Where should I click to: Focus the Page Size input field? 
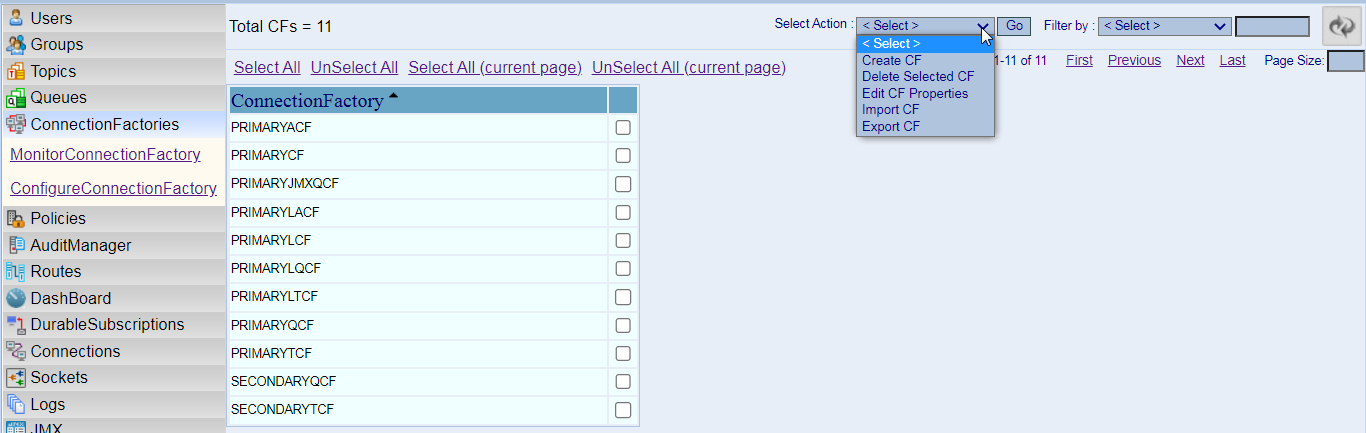(x=1345, y=61)
